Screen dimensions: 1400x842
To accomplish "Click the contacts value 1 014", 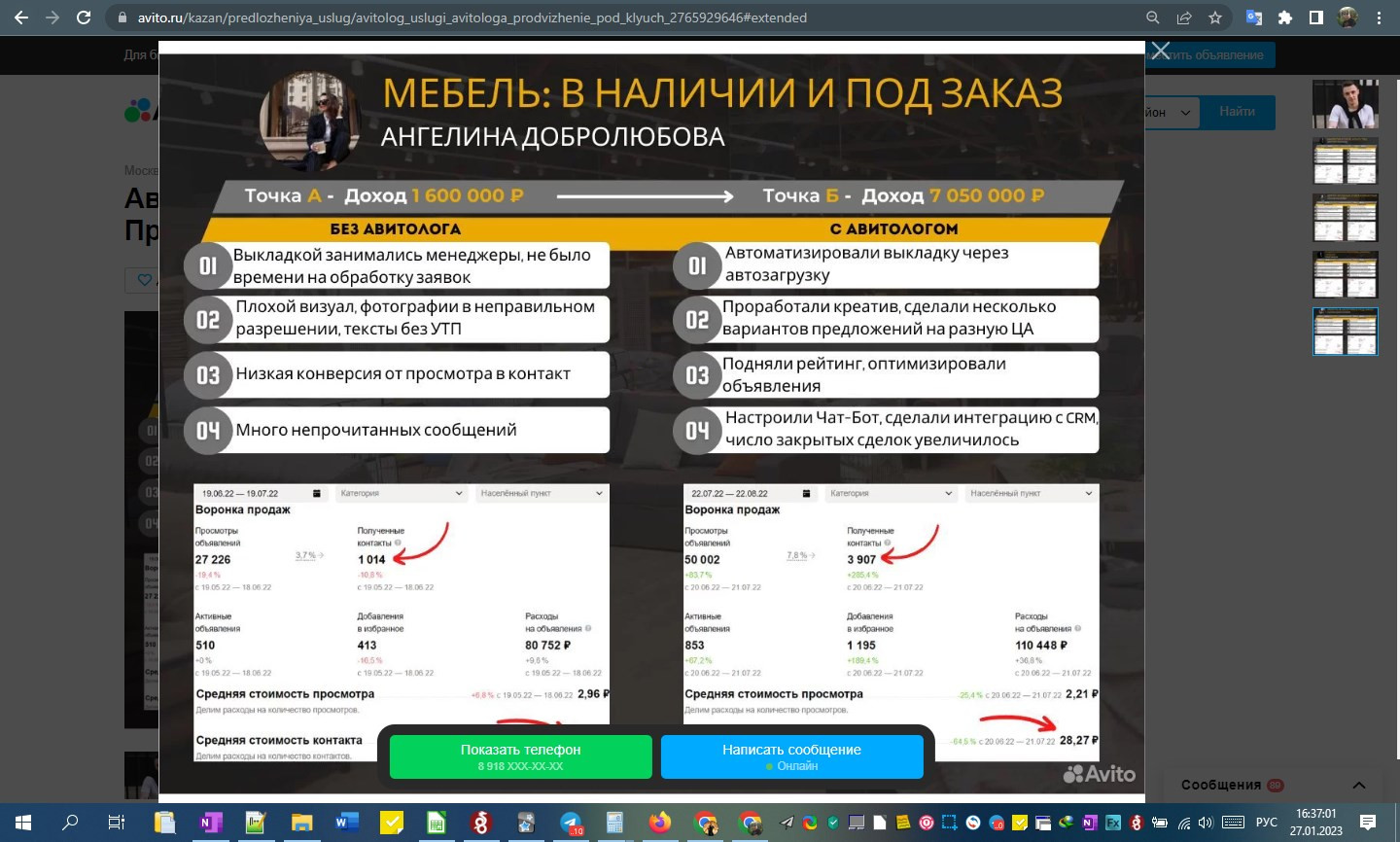I will [x=371, y=559].
